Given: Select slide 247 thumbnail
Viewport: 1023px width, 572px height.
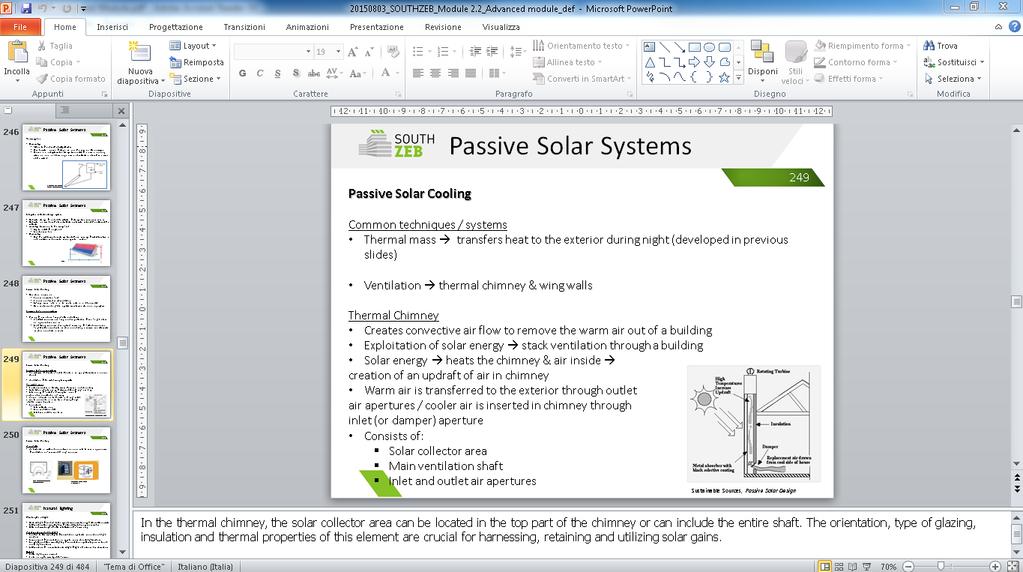Looking at the screenshot, I should tap(66, 233).
